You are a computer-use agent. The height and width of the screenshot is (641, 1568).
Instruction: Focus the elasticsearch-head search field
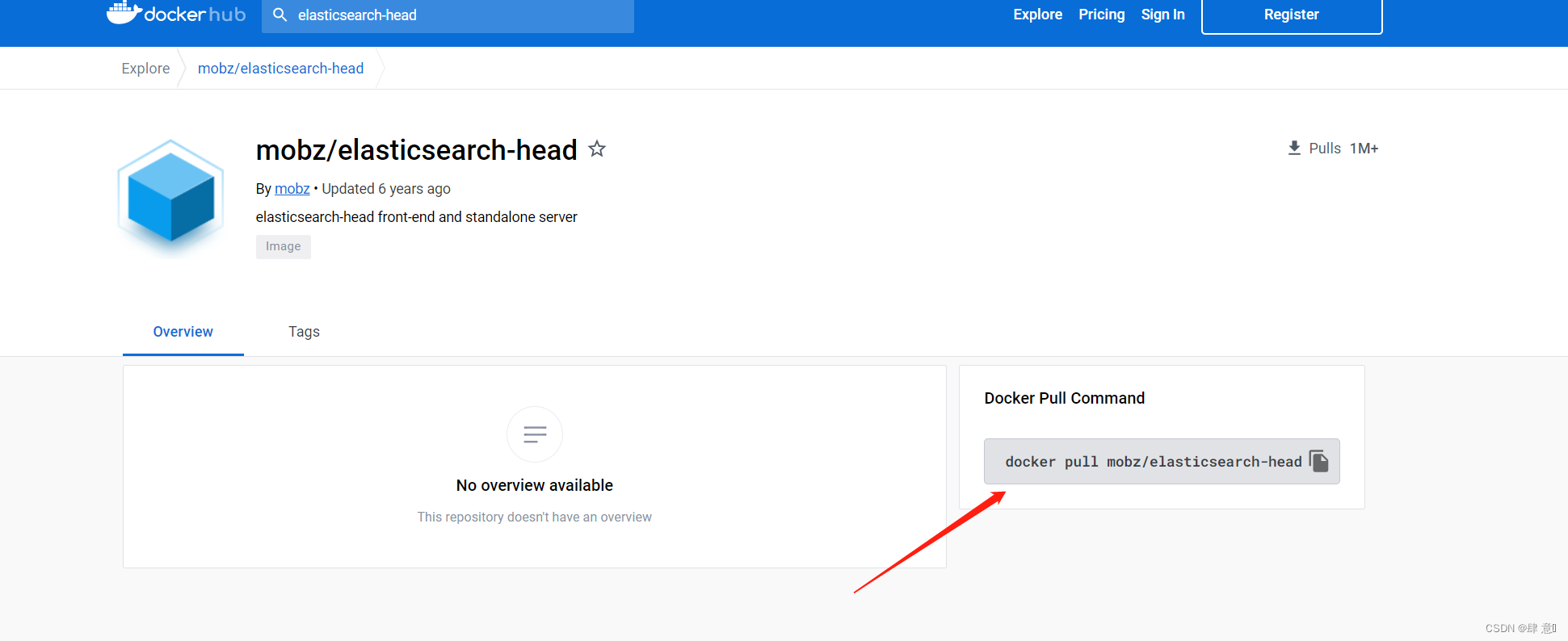(x=448, y=15)
